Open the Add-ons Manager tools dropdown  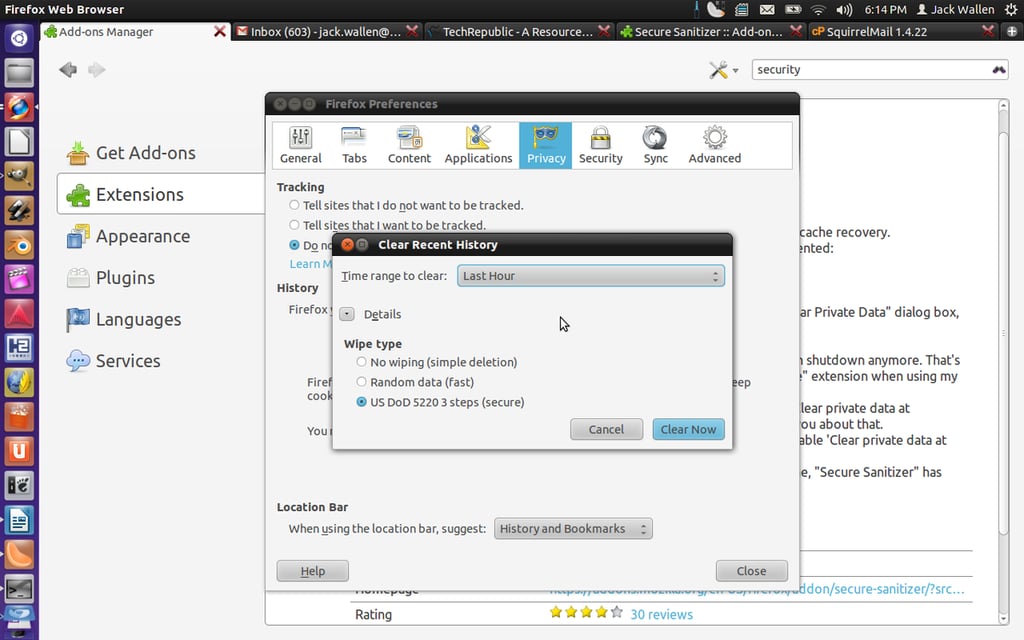pos(724,70)
